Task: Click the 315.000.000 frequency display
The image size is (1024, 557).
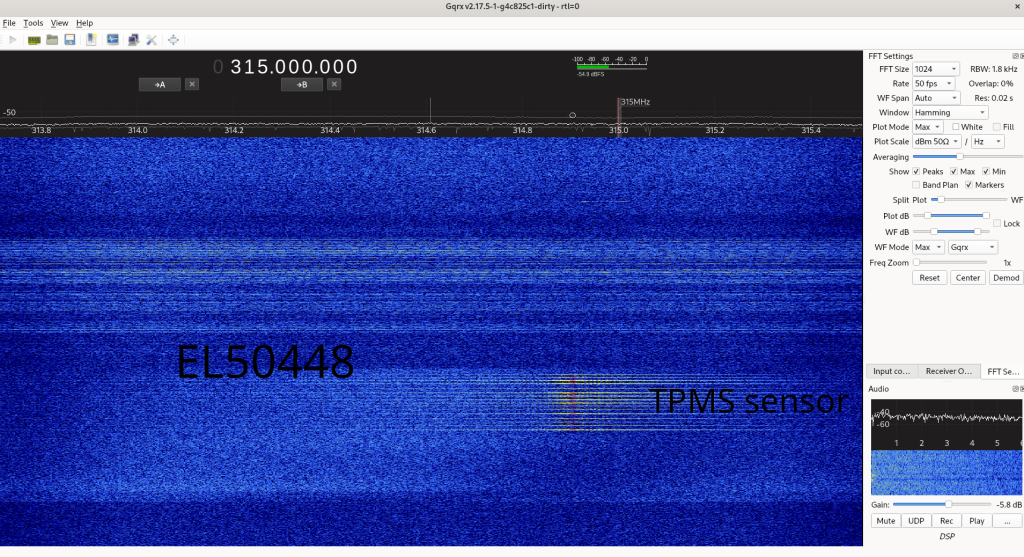Action: click(286, 67)
